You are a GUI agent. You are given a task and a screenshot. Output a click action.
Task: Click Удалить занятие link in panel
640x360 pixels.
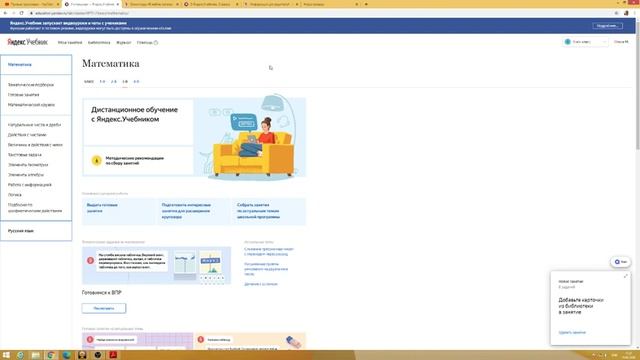572,333
